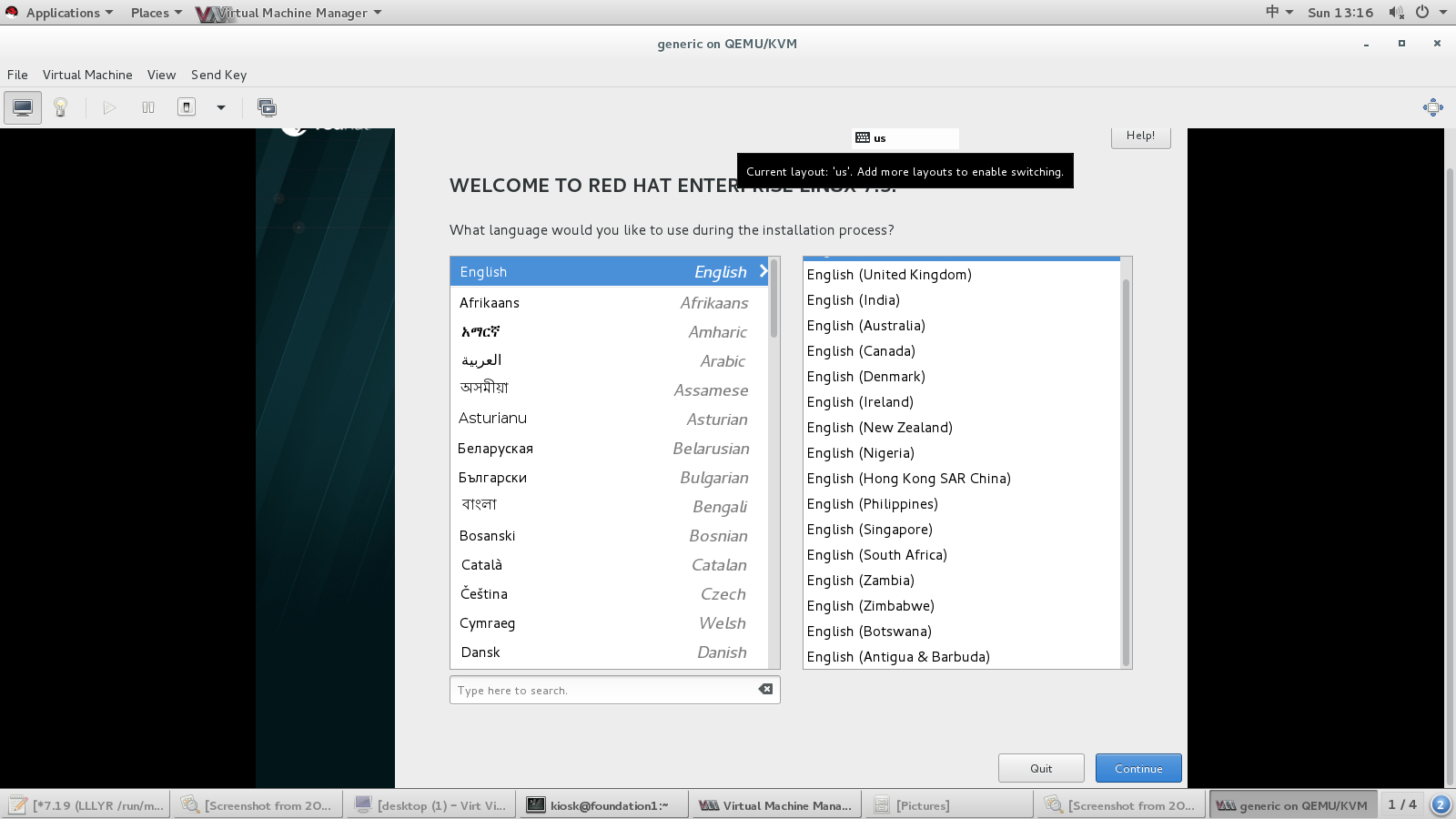
Task: Switch to Virtual Machine Manager taskbar item
Action: (774, 805)
